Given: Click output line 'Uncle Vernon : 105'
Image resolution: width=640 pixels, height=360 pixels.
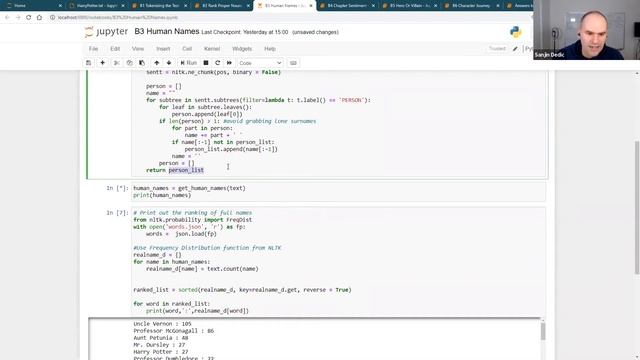Looking at the screenshot, I should pos(162,324).
